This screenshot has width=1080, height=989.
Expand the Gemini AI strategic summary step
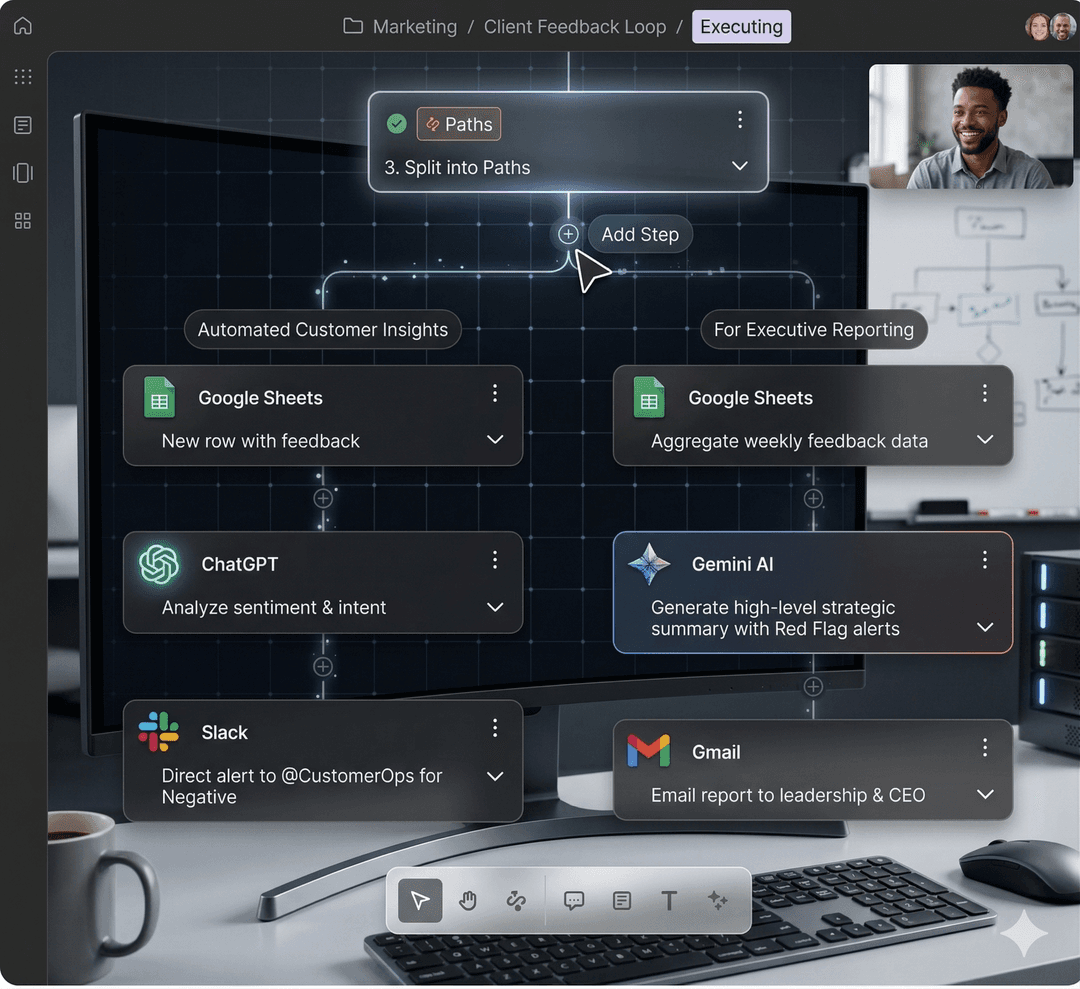pos(986,628)
